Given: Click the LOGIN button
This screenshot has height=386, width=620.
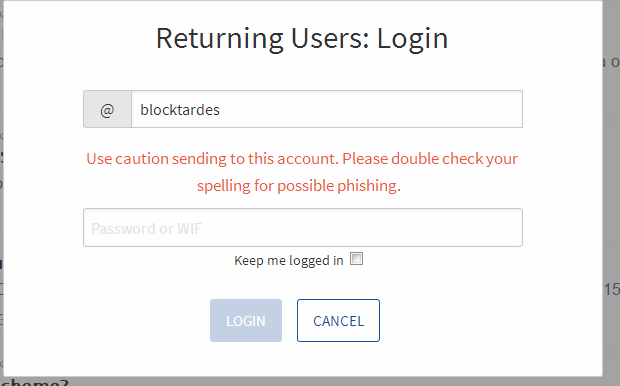Looking at the screenshot, I should 246,320.
